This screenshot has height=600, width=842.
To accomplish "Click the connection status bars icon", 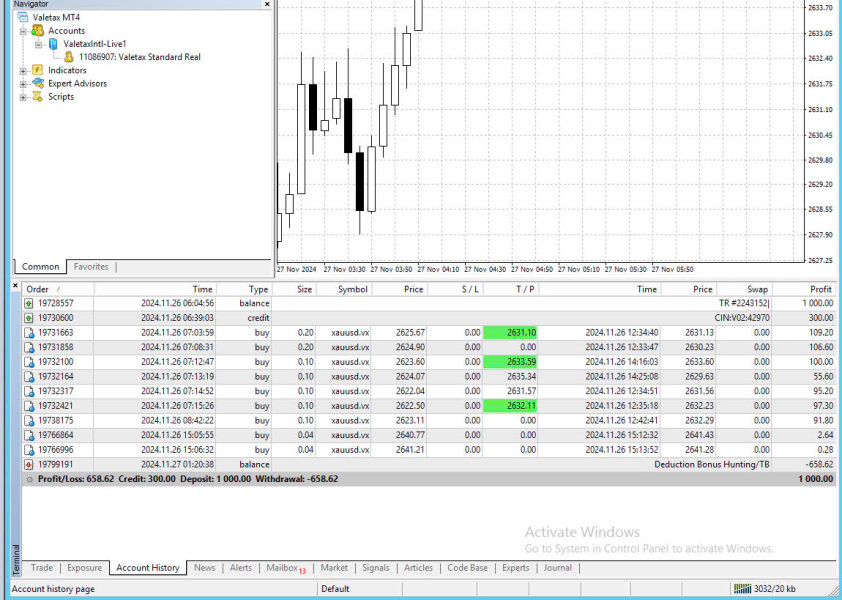I will tap(742, 589).
